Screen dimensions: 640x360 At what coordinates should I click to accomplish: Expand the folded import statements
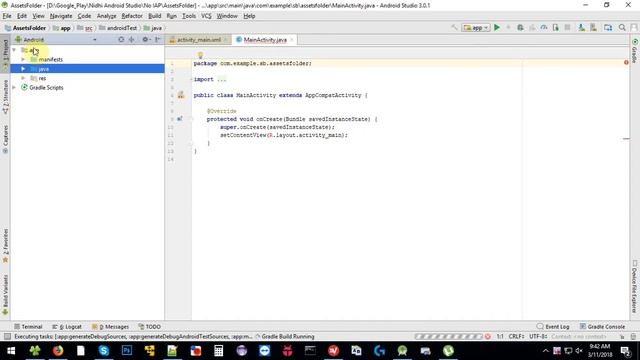tap(222, 79)
